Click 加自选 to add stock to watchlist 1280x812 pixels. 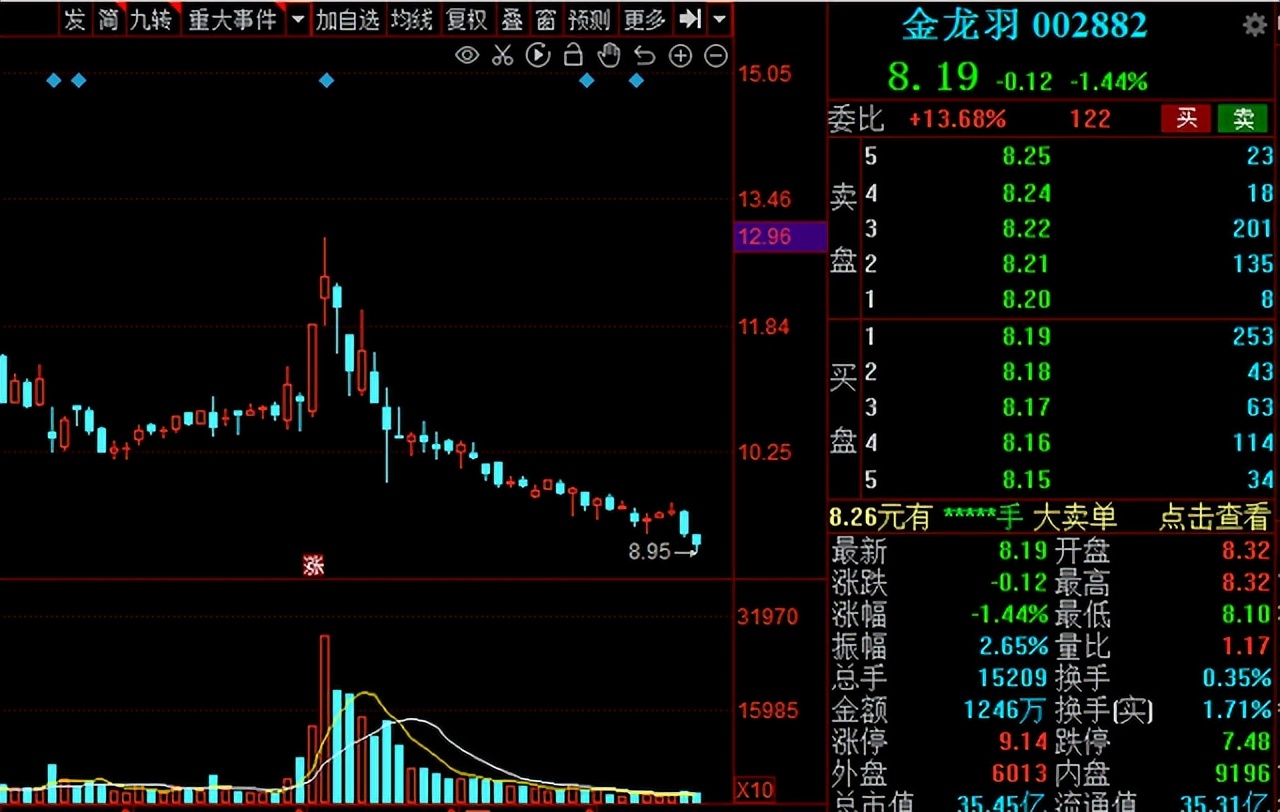click(347, 19)
